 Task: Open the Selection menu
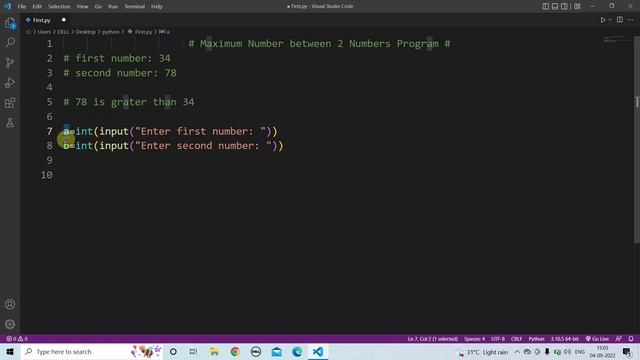59,7
